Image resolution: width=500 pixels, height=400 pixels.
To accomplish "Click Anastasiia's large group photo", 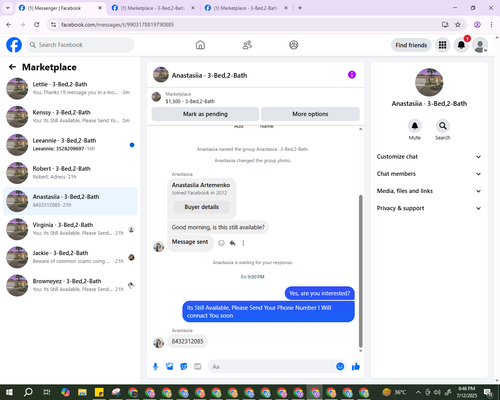I will 429,82.
